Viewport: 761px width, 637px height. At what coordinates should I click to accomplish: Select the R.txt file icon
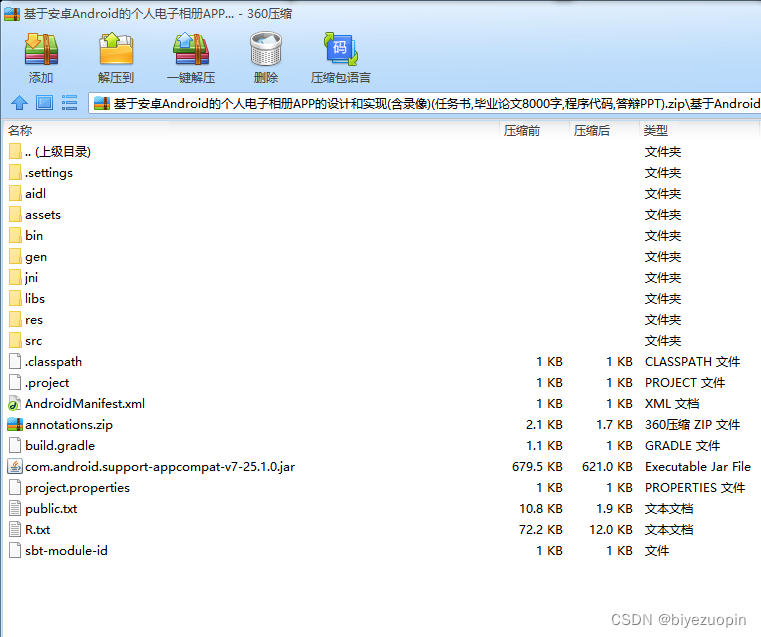[x=15, y=529]
